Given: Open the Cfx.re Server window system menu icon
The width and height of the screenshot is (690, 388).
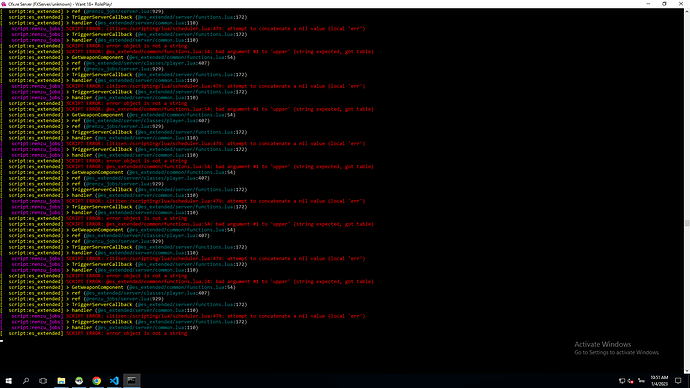Looking at the screenshot, I should click(4, 4).
